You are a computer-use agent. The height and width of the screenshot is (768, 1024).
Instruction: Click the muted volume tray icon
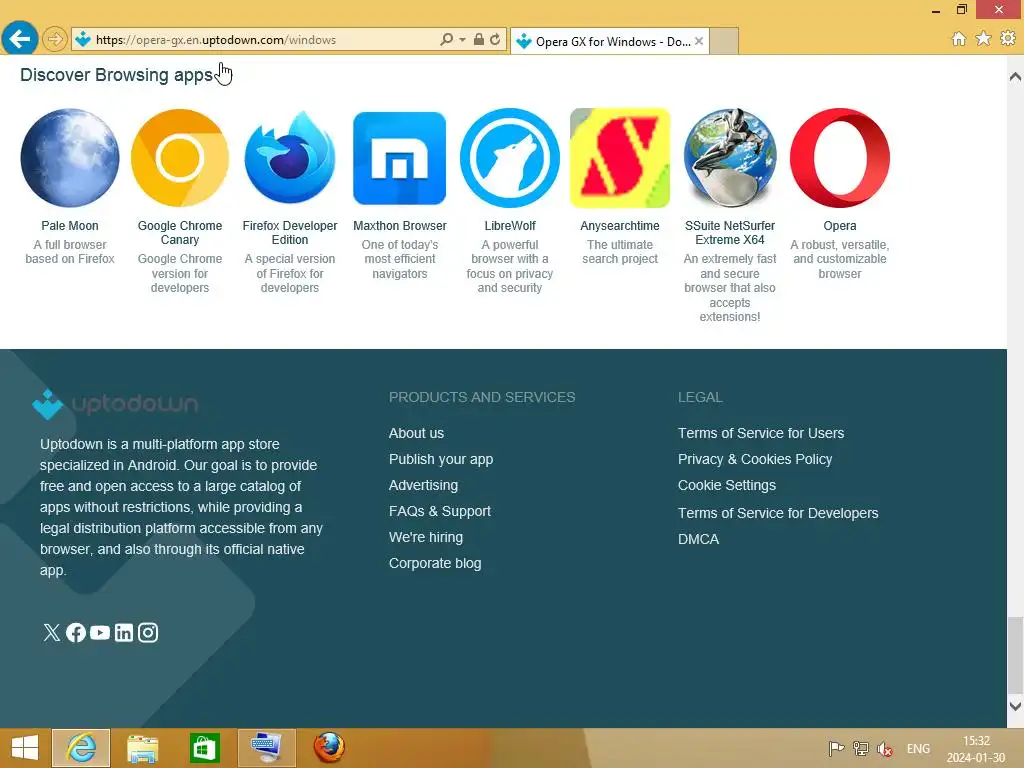pos(885,749)
